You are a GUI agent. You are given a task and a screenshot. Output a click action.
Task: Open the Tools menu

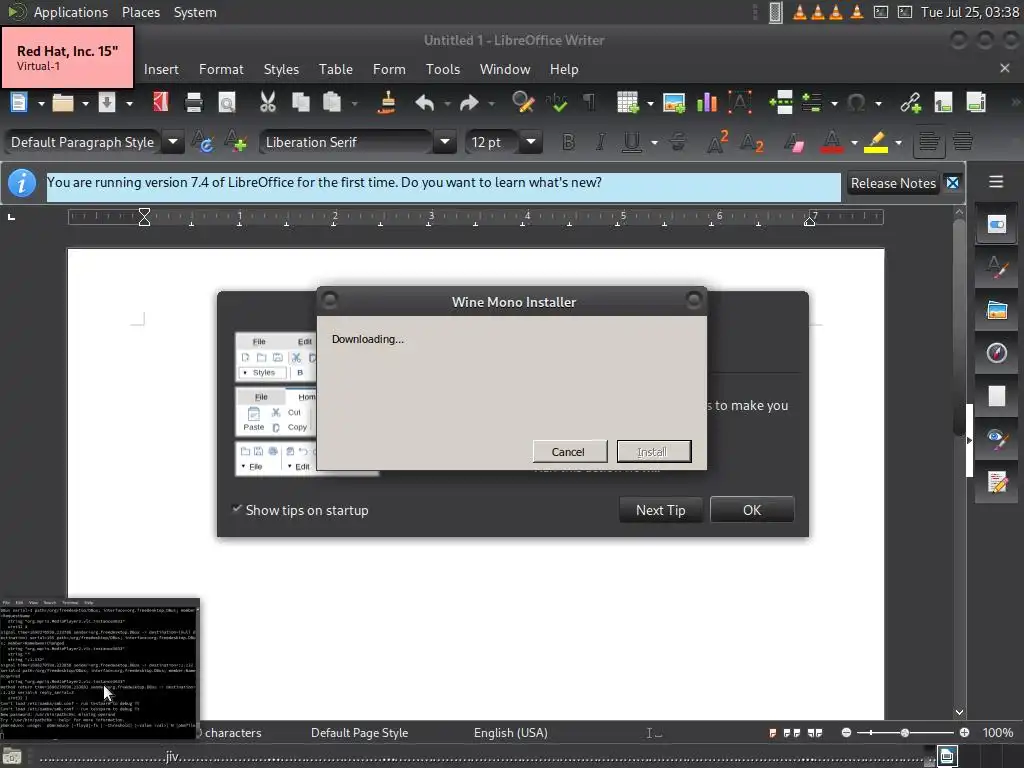[x=443, y=69]
